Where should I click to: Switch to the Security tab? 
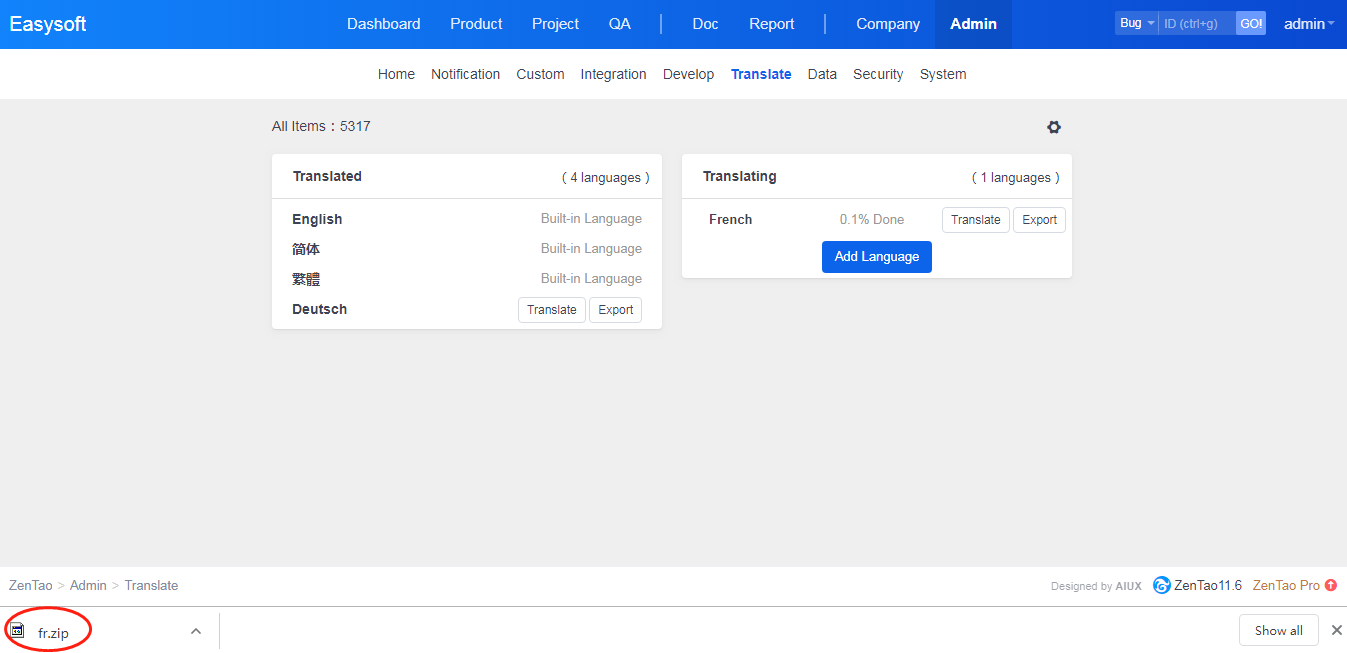pyautogui.click(x=877, y=74)
